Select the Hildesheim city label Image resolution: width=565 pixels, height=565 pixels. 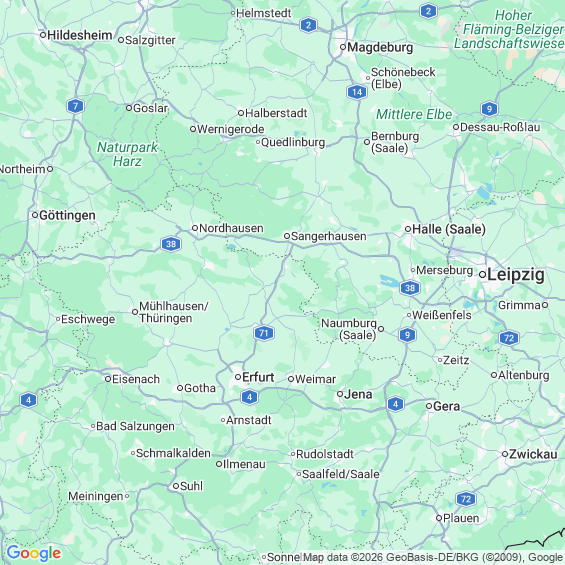pos(80,35)
